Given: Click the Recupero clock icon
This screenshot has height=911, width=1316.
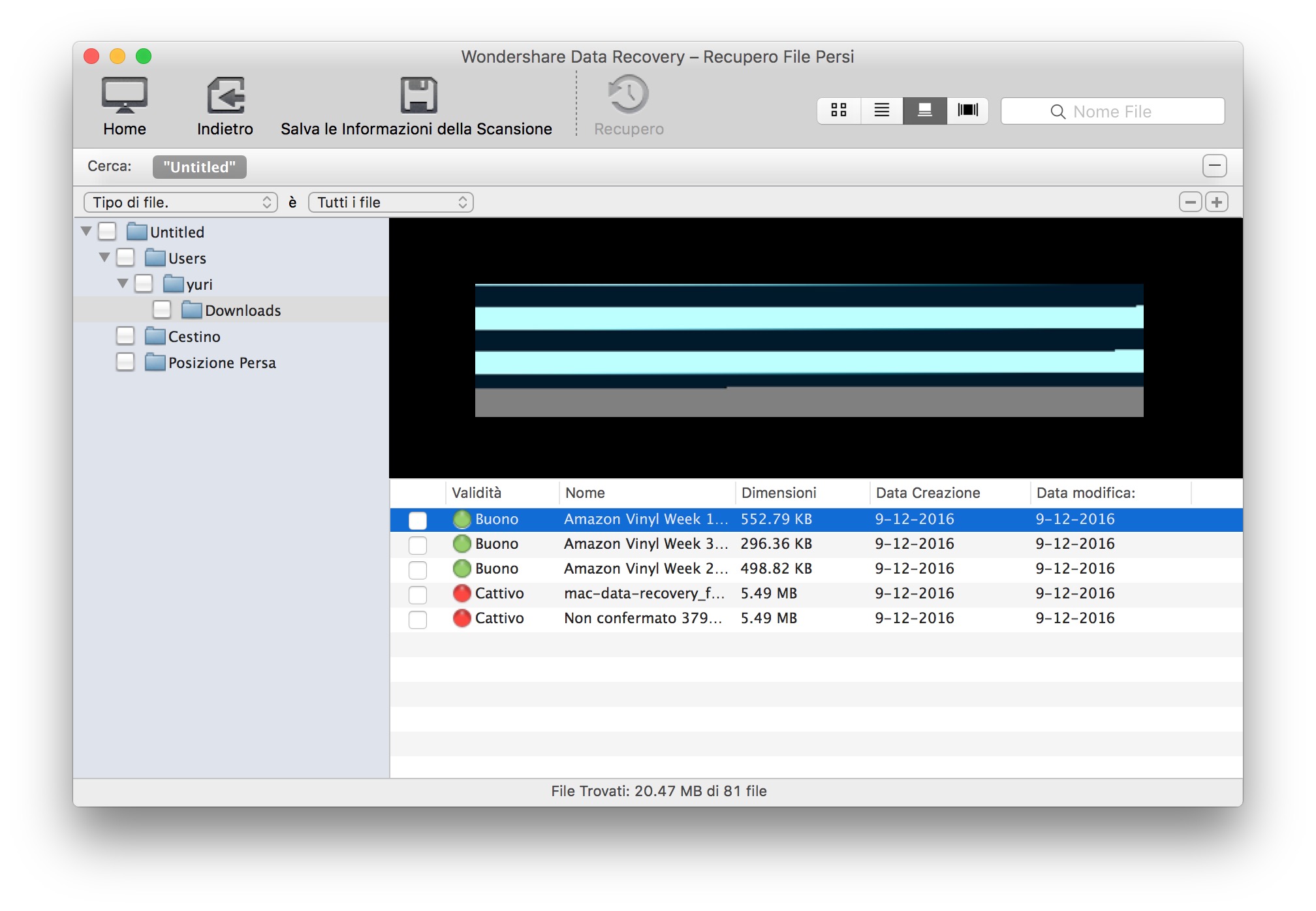Looking at the screenshot, I should click(628, 95).
